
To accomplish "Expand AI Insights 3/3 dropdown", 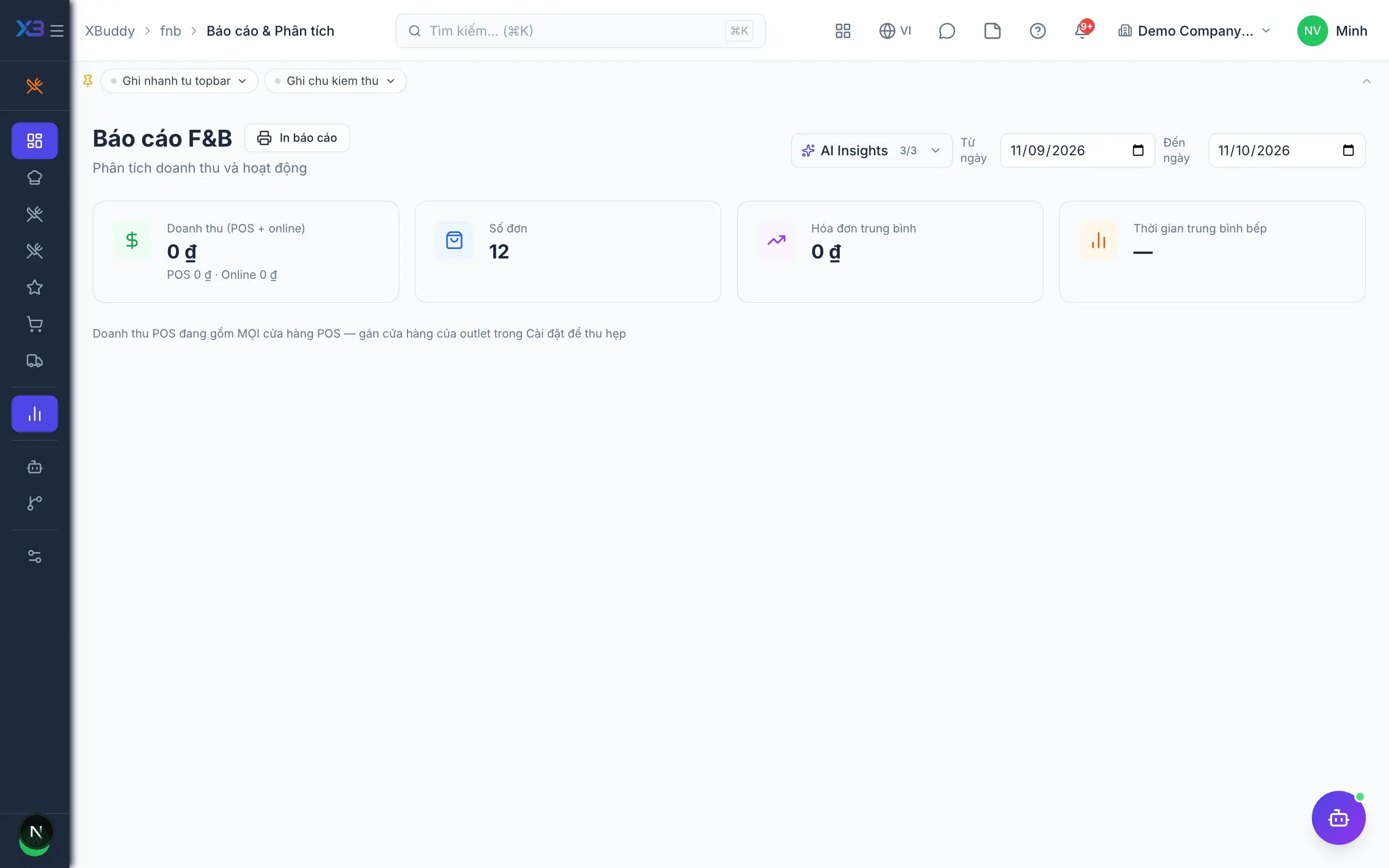I will coord(872,150).
